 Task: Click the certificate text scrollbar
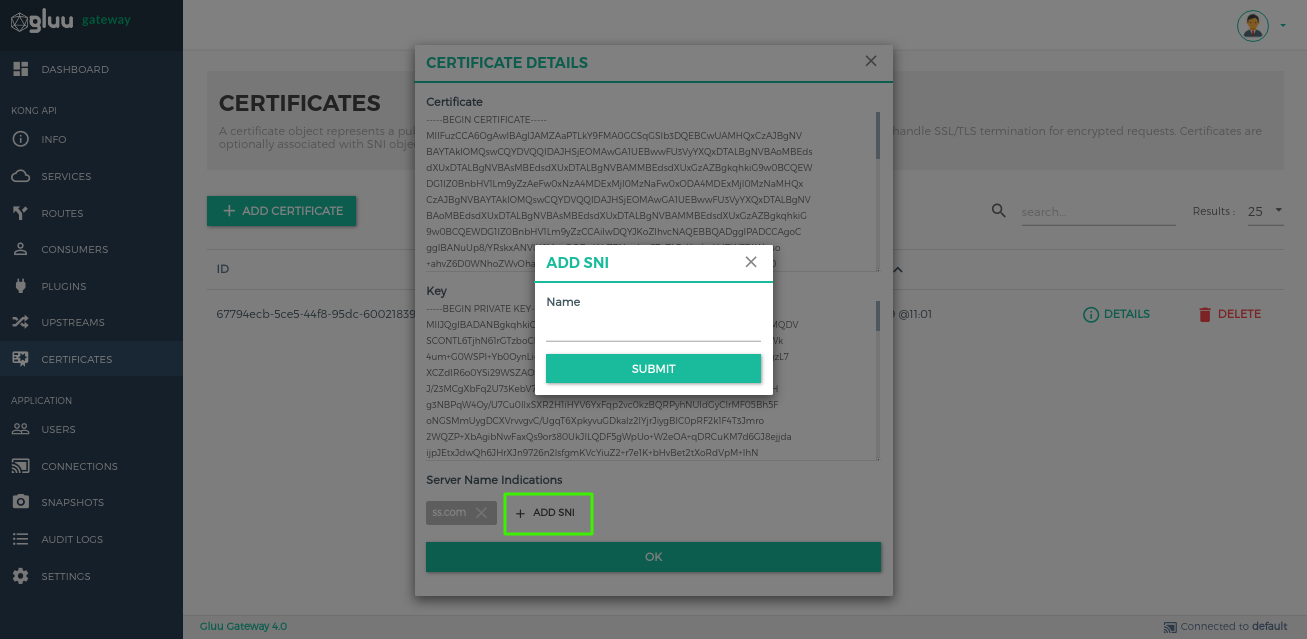878,135
